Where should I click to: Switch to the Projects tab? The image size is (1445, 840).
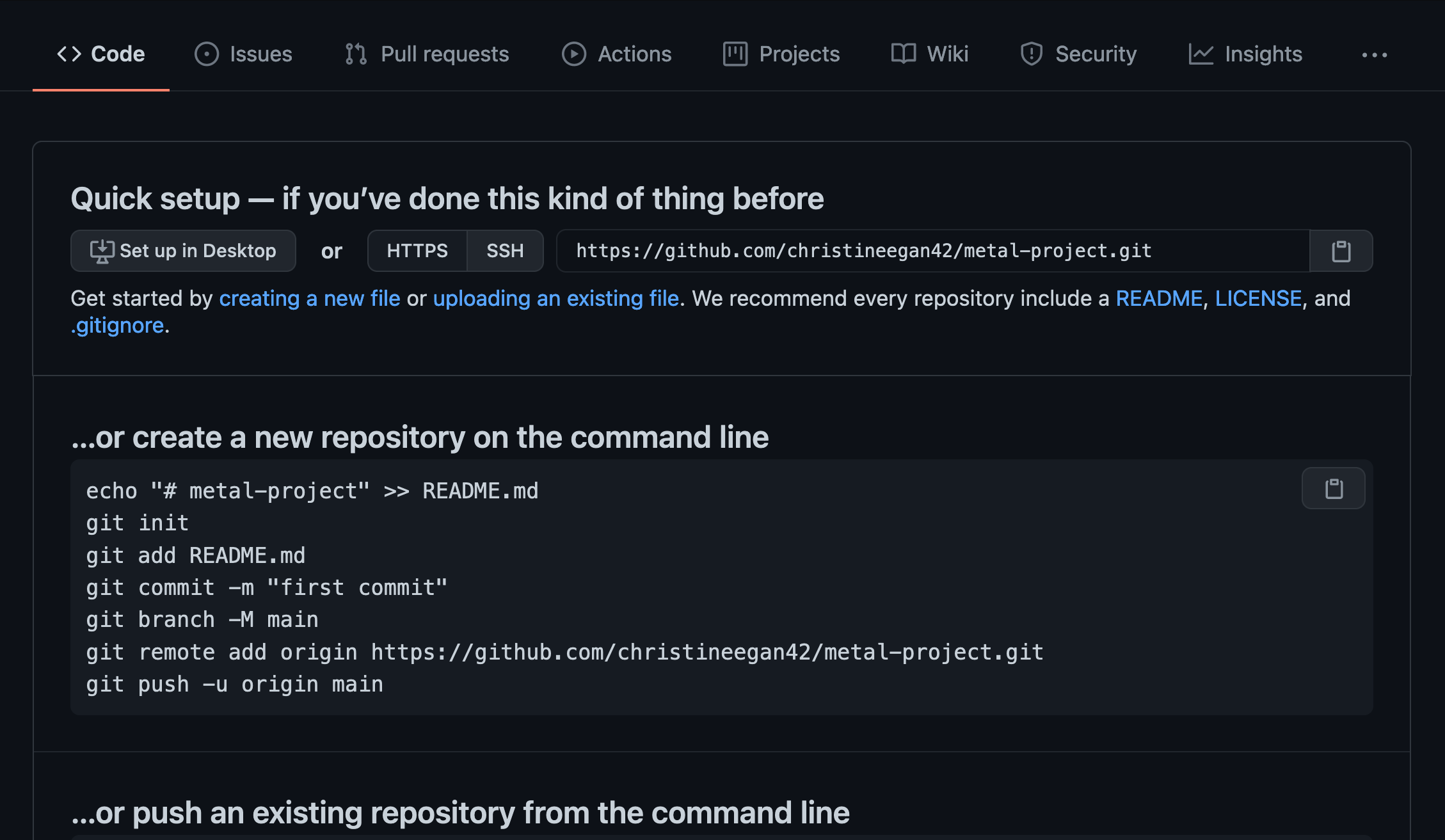781,54
